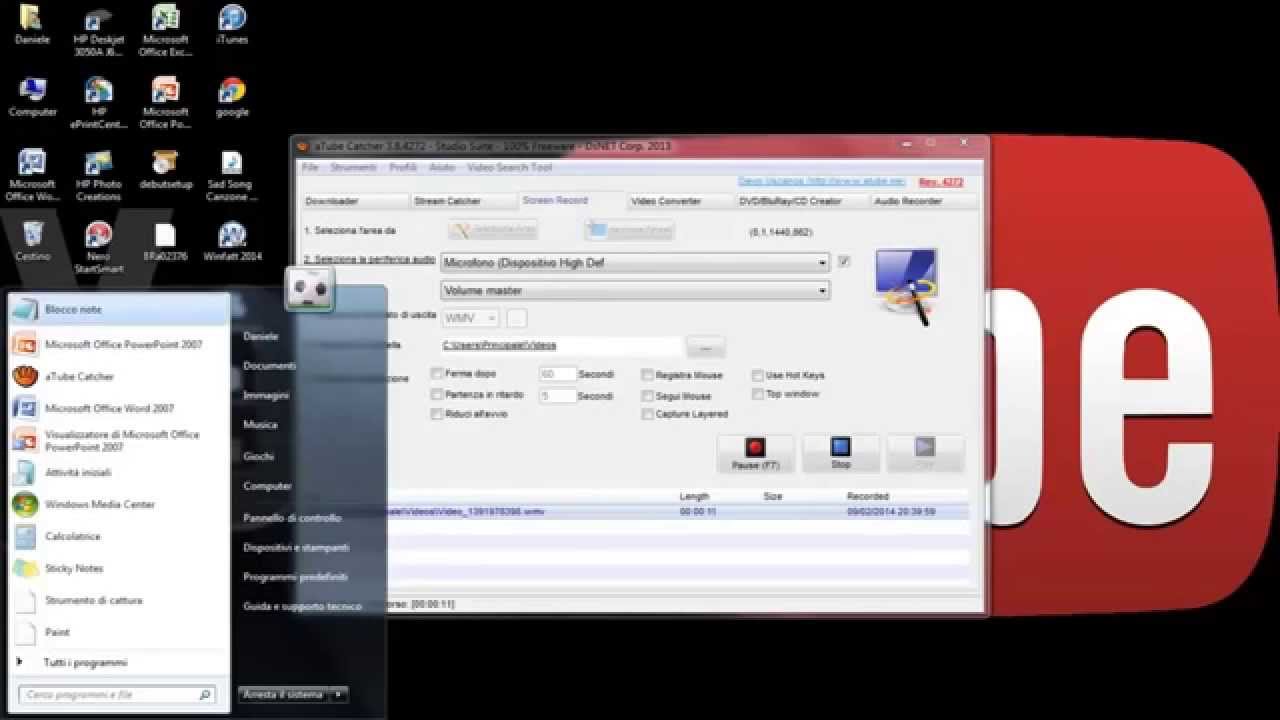Open the Strumenti menu
This screenshot has height=720, width=1280.
(x=353, y=168)
